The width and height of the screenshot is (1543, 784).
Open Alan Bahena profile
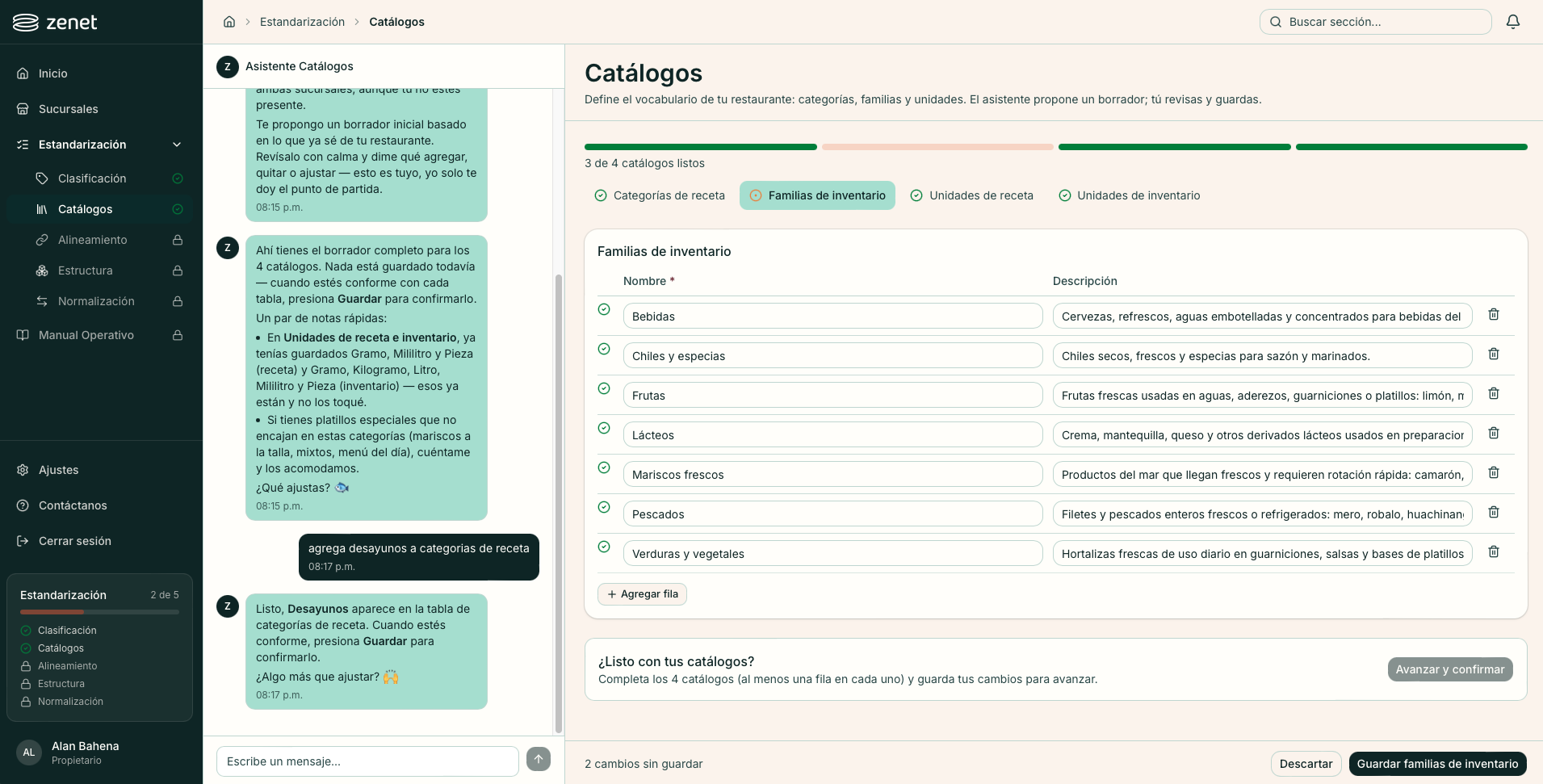point(101,753)
